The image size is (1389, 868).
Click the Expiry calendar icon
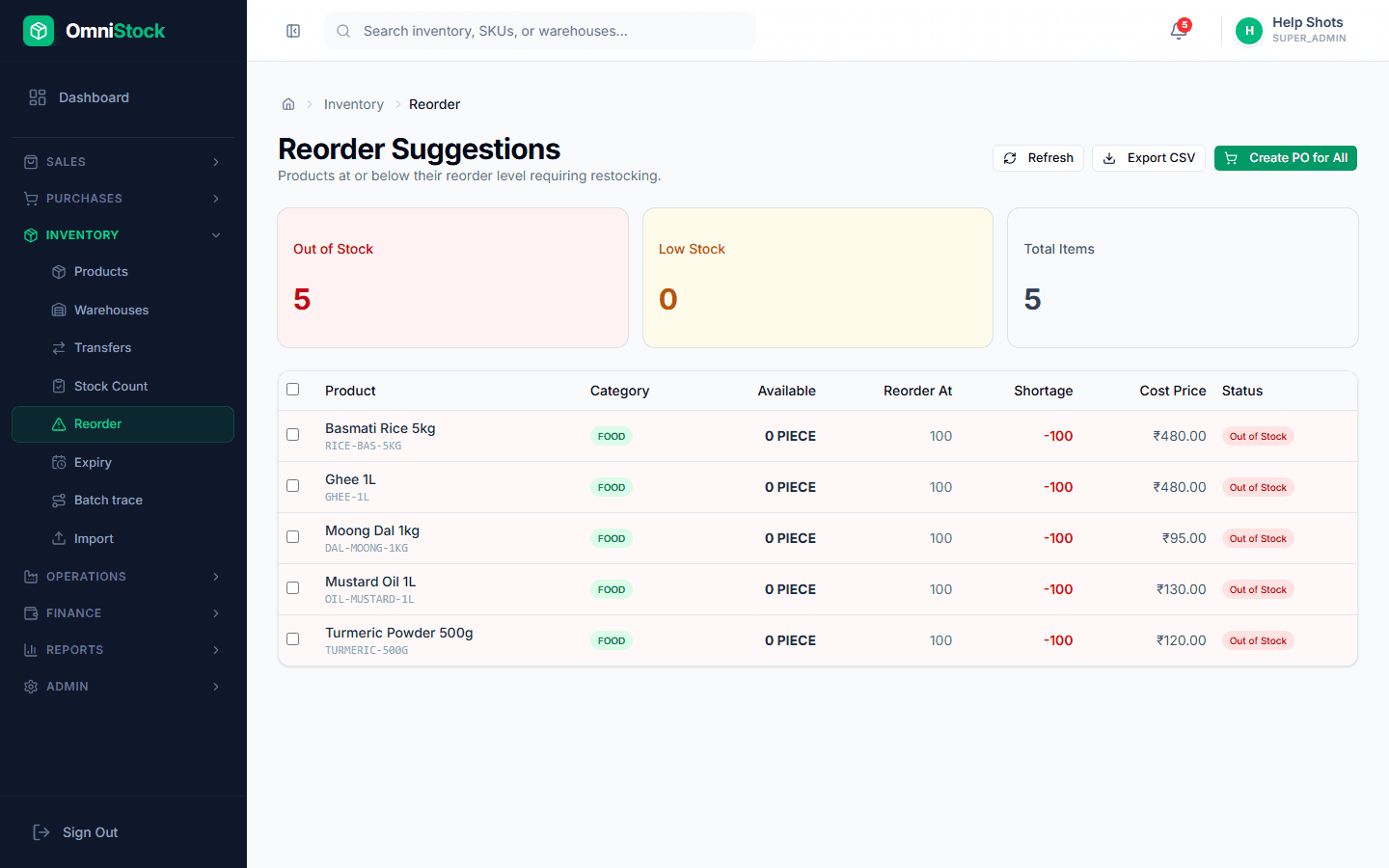click(x=59, y=462)
